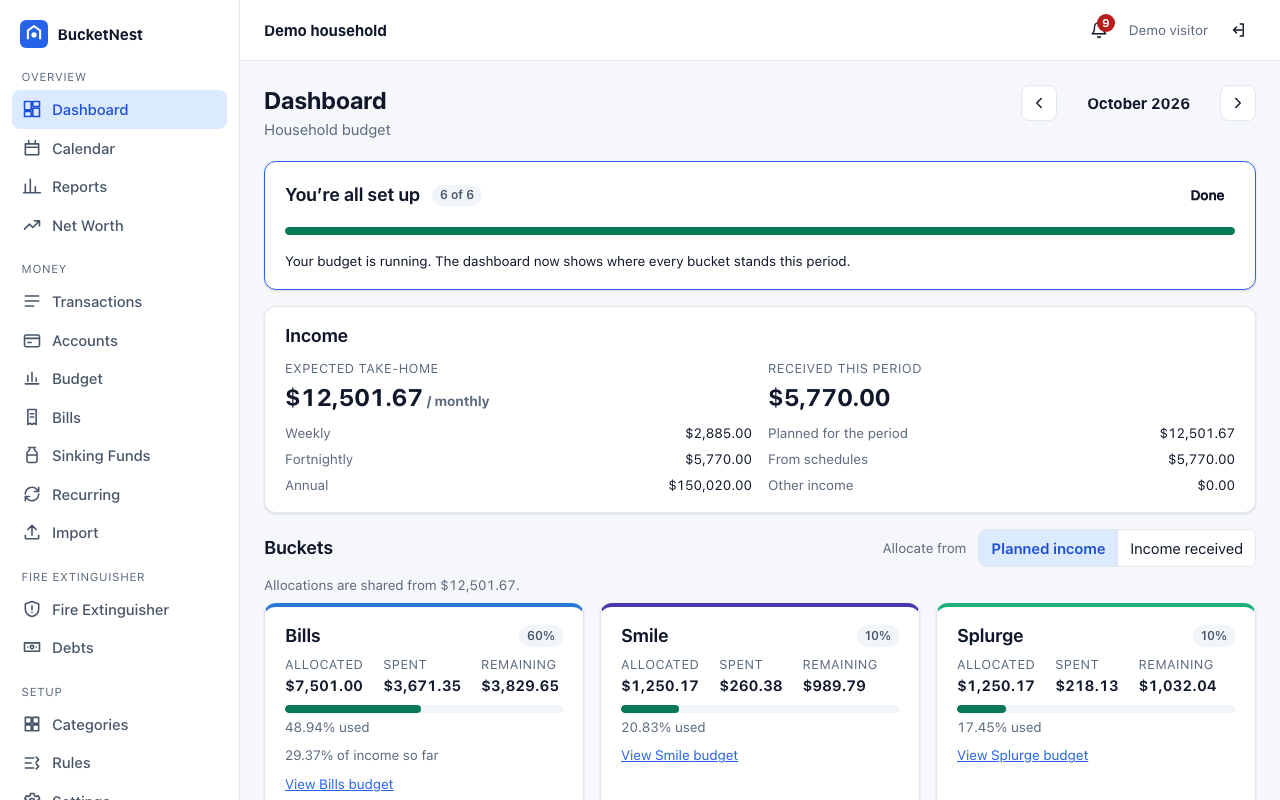Click the Sinking Funds jar icon
This screenshot has width=1280, height=800.
[32, 456]
